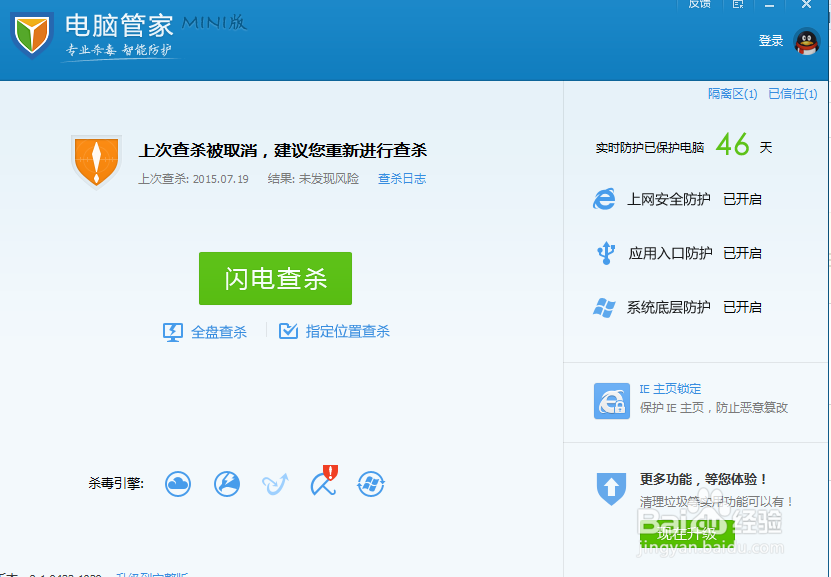Click the Internet Explorer 上网安全防护 icon

coord(604,199)
